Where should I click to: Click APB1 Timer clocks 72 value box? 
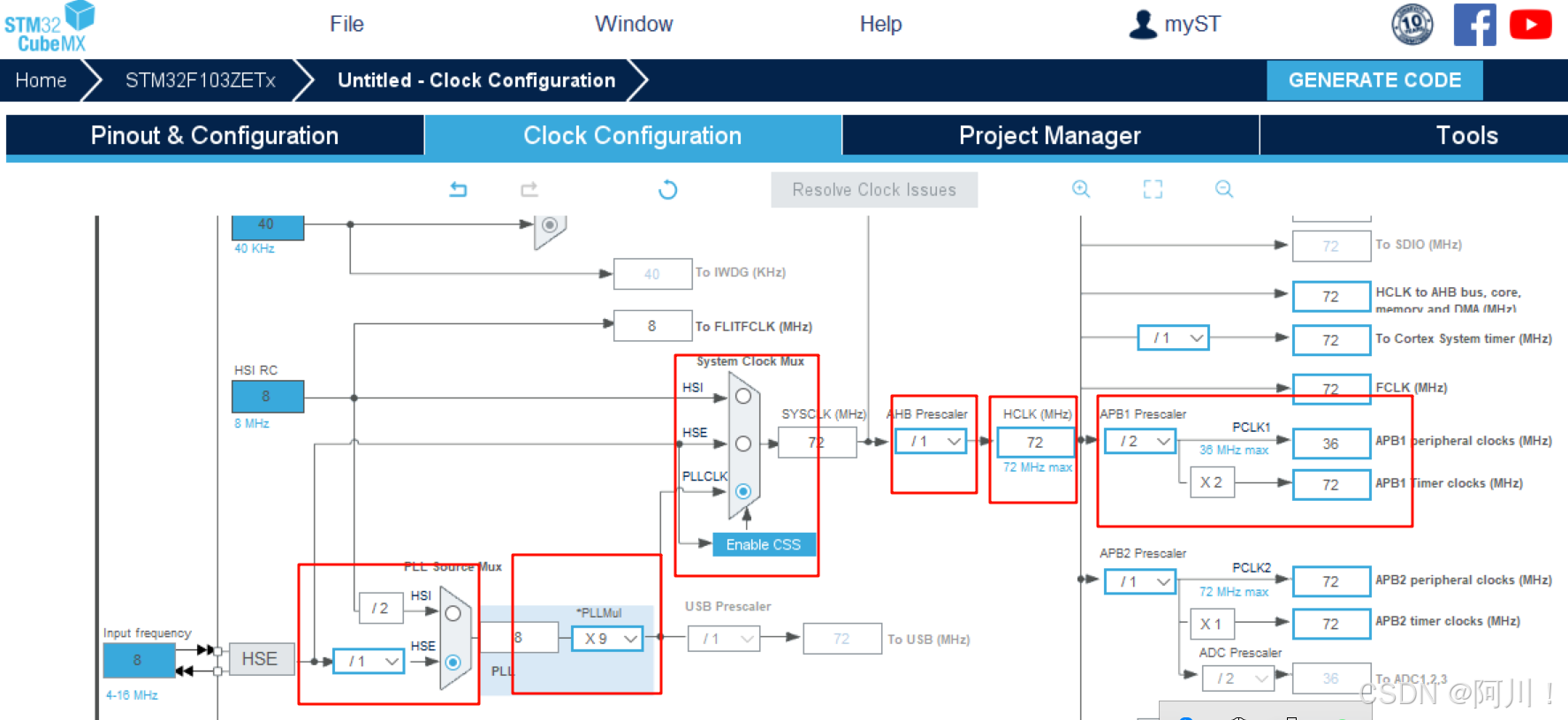tap(1331, 485)
